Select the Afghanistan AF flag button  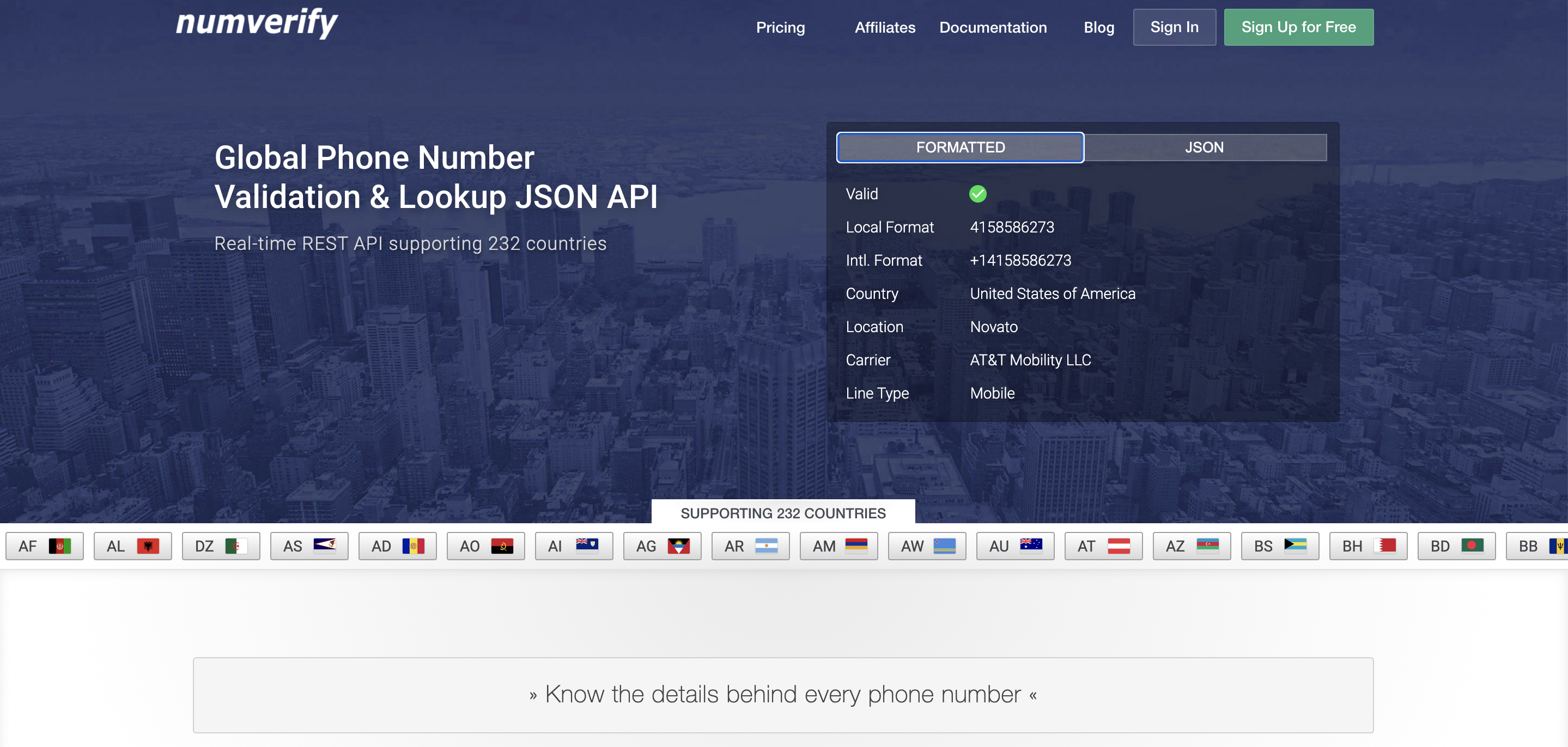45,546
